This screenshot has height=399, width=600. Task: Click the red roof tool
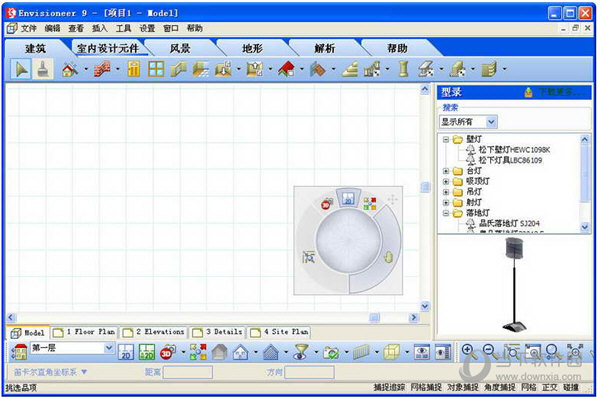pyautogui.click(x=286, y=69)
